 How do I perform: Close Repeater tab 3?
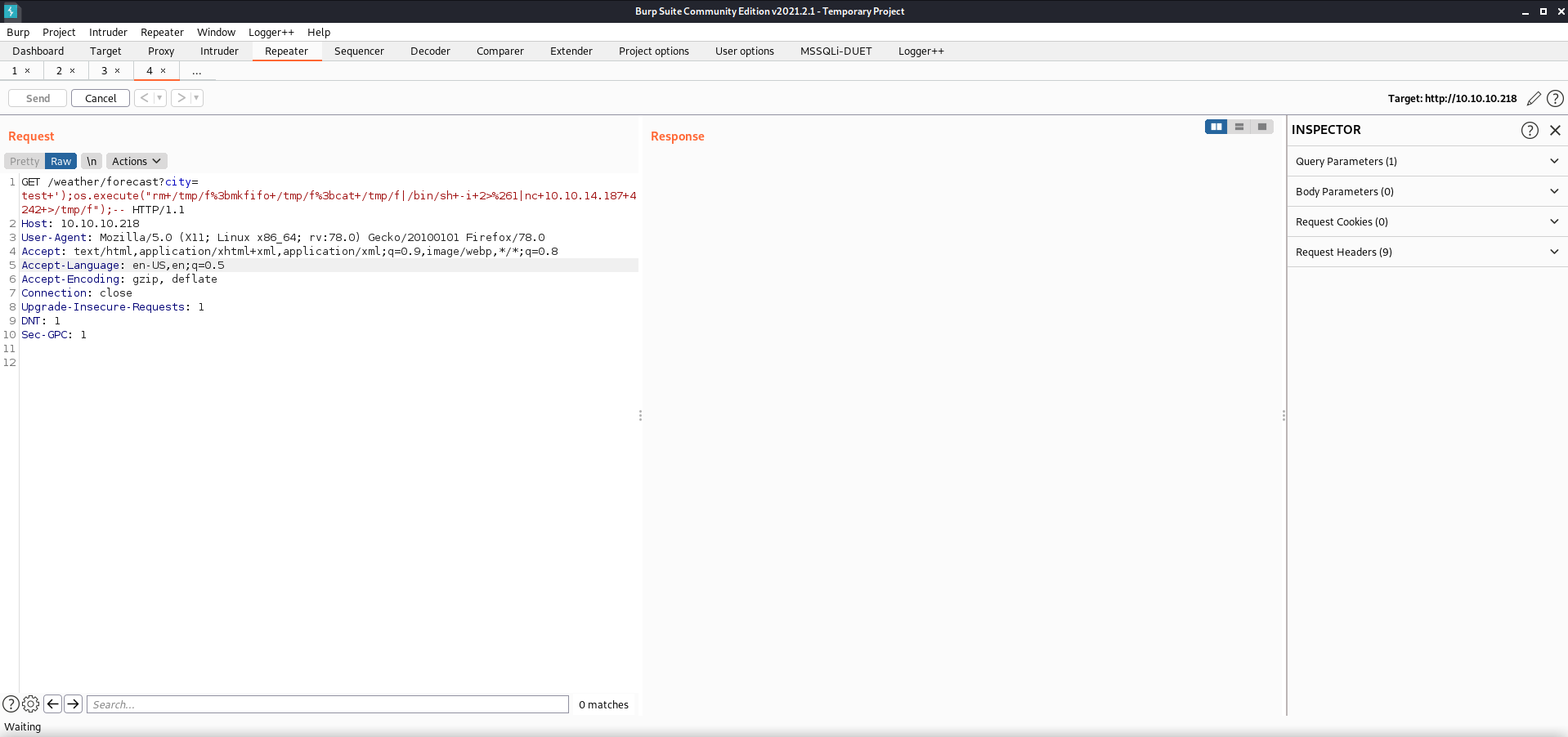pos(118,71)
